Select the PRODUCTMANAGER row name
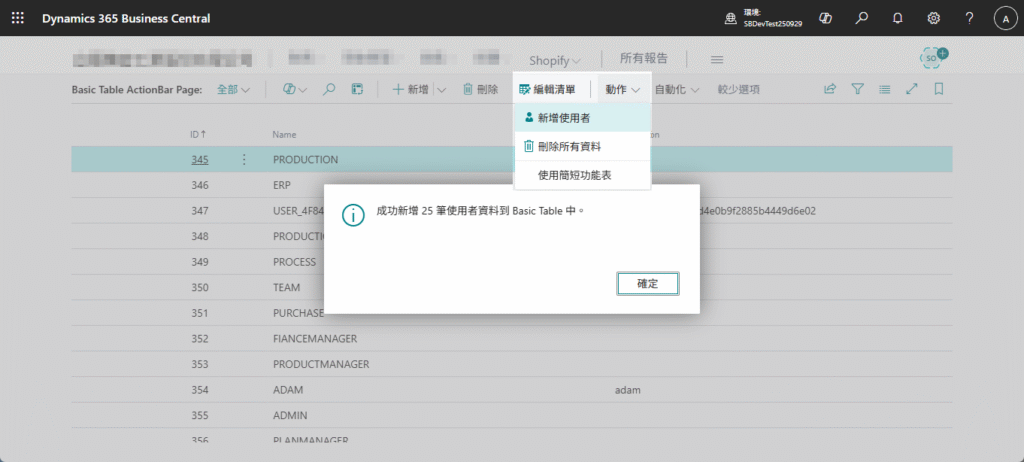 pos(321,364)
